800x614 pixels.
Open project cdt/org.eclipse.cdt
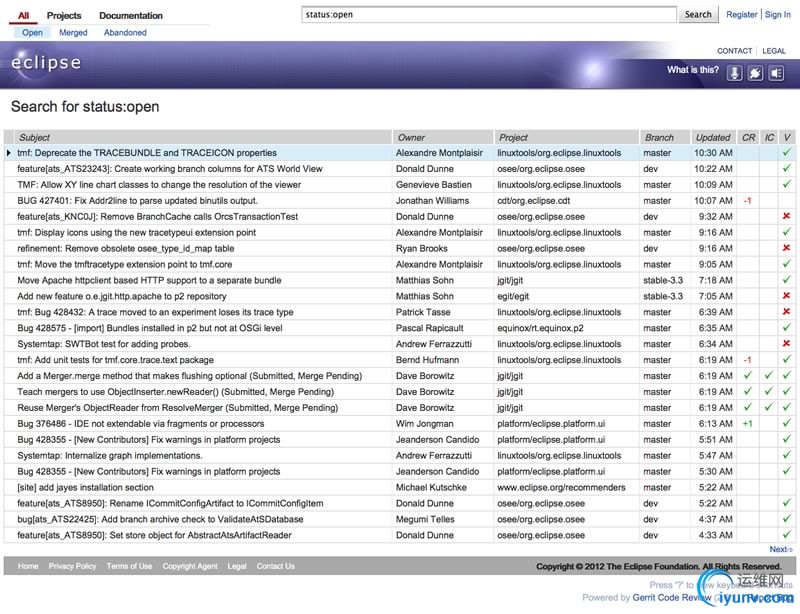coord(534,201)
